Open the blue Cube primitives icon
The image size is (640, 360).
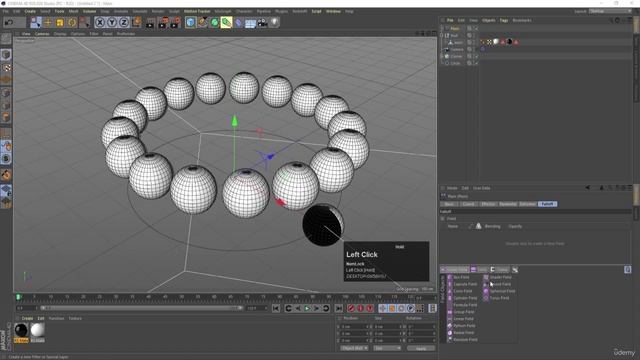tap(190, 22)
